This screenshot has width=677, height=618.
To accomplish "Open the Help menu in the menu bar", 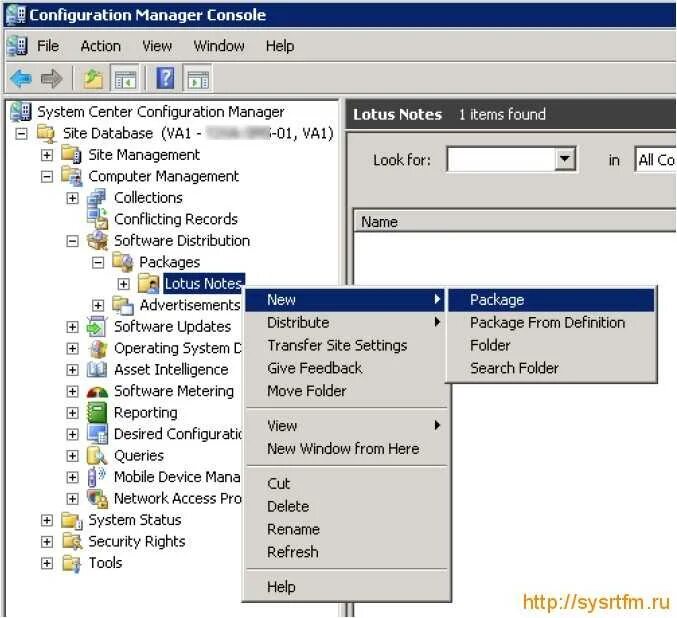I will [x=280, y=45].
